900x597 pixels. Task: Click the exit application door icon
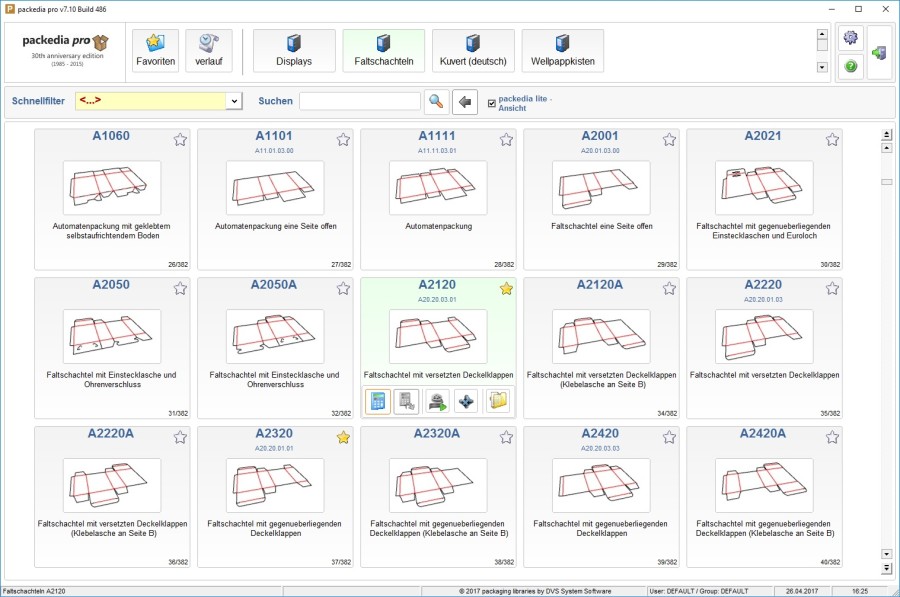[879, 53]
